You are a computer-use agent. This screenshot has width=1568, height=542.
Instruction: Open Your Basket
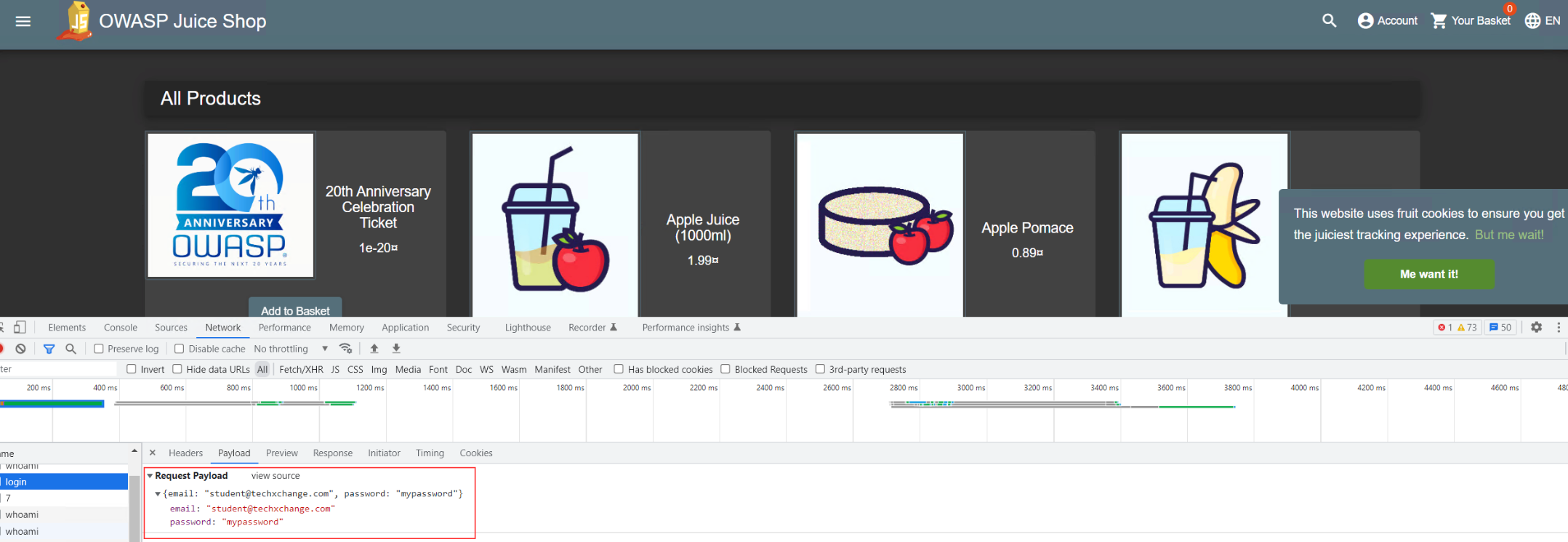1471,20
